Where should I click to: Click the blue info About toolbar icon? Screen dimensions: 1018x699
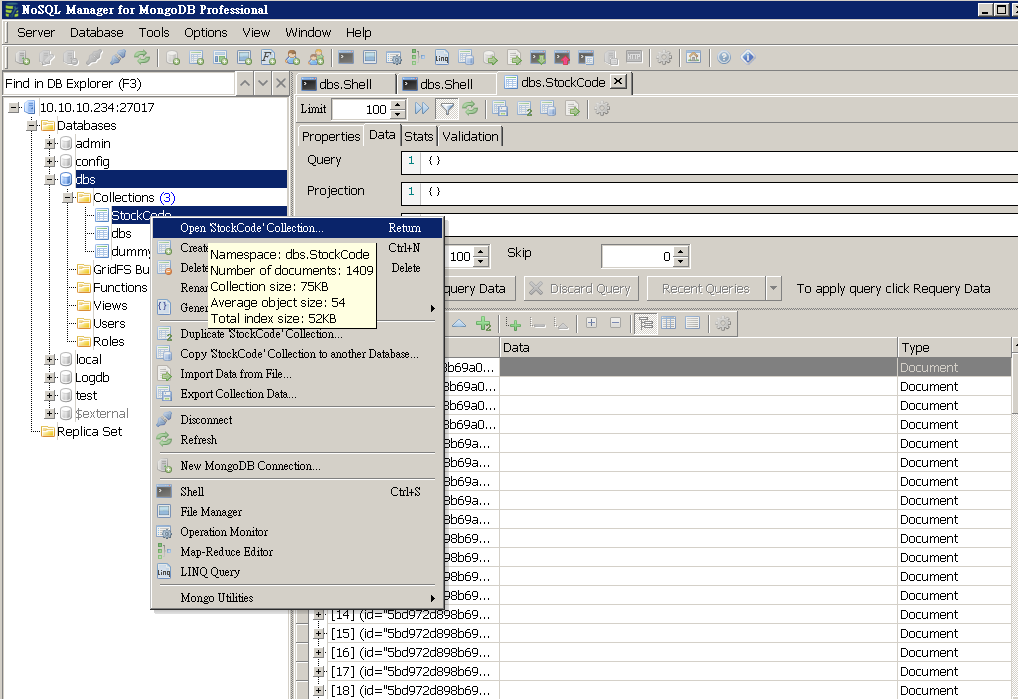tap(748, 58)
